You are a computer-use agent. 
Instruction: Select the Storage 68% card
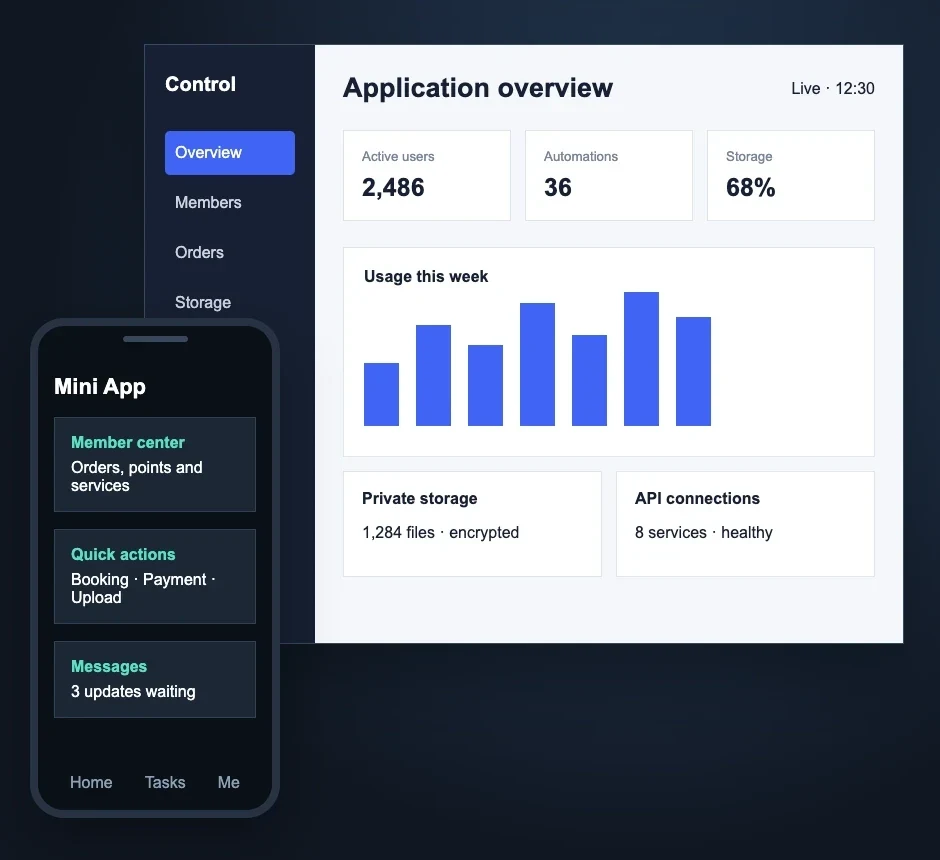[x=791, y=176]
